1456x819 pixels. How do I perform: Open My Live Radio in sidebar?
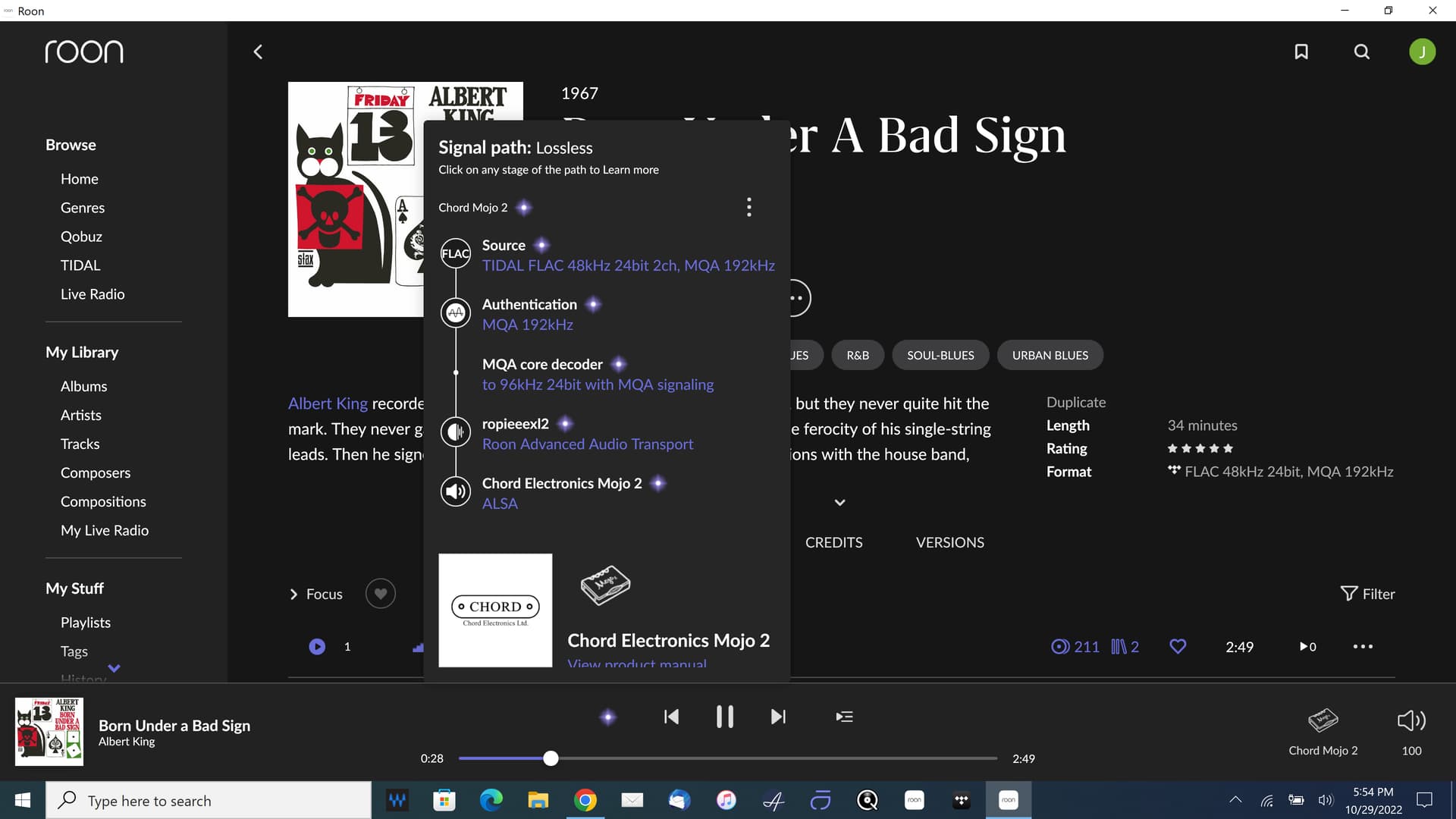[x=105, y=530]
